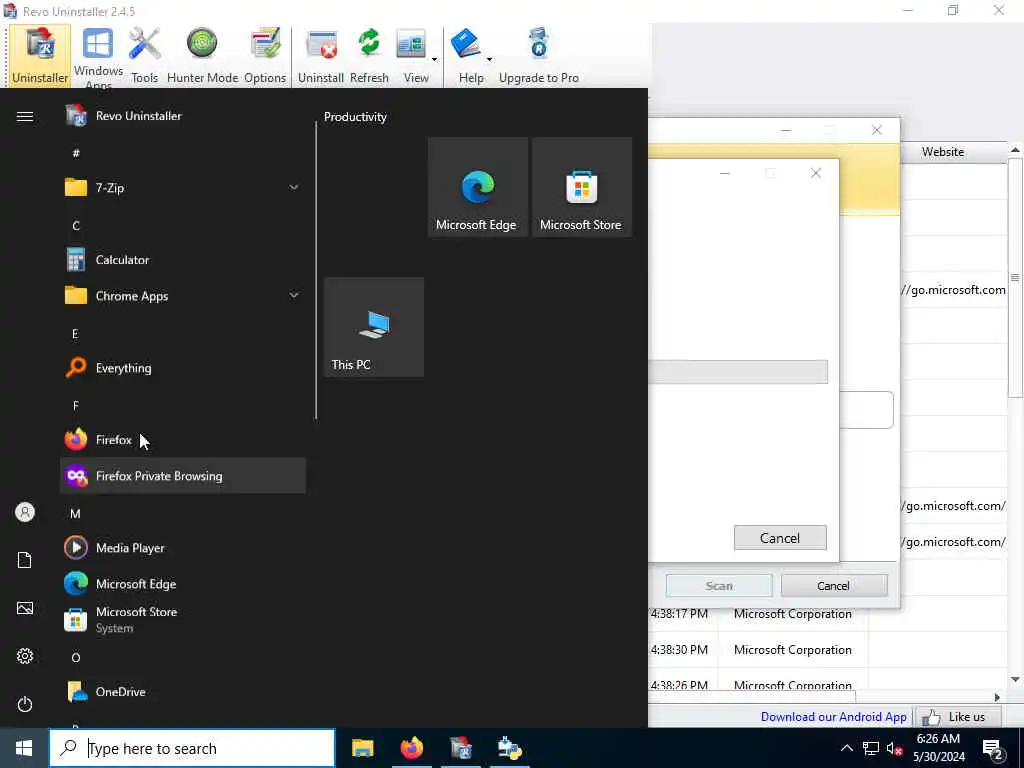Click the Python taskbar icon
Screen dimensions: 1024x768
coord(510,748)
